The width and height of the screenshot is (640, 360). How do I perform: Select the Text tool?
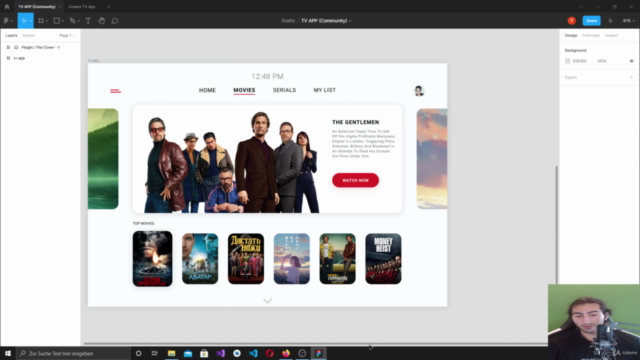point(88,21)
